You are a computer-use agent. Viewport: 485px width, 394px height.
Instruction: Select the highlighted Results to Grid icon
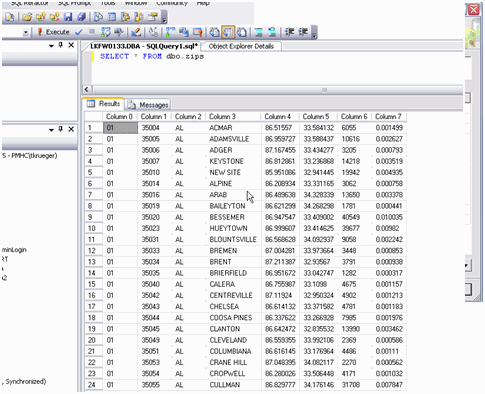pos(228,32)
